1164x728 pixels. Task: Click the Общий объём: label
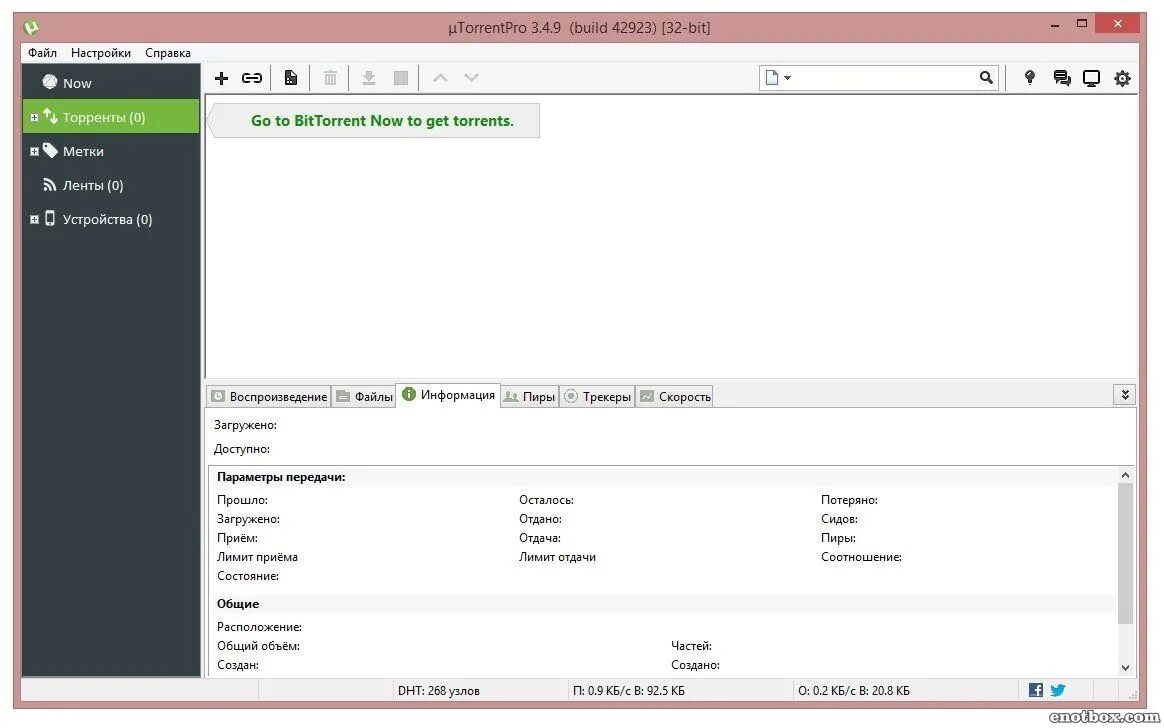pos(258,646)
